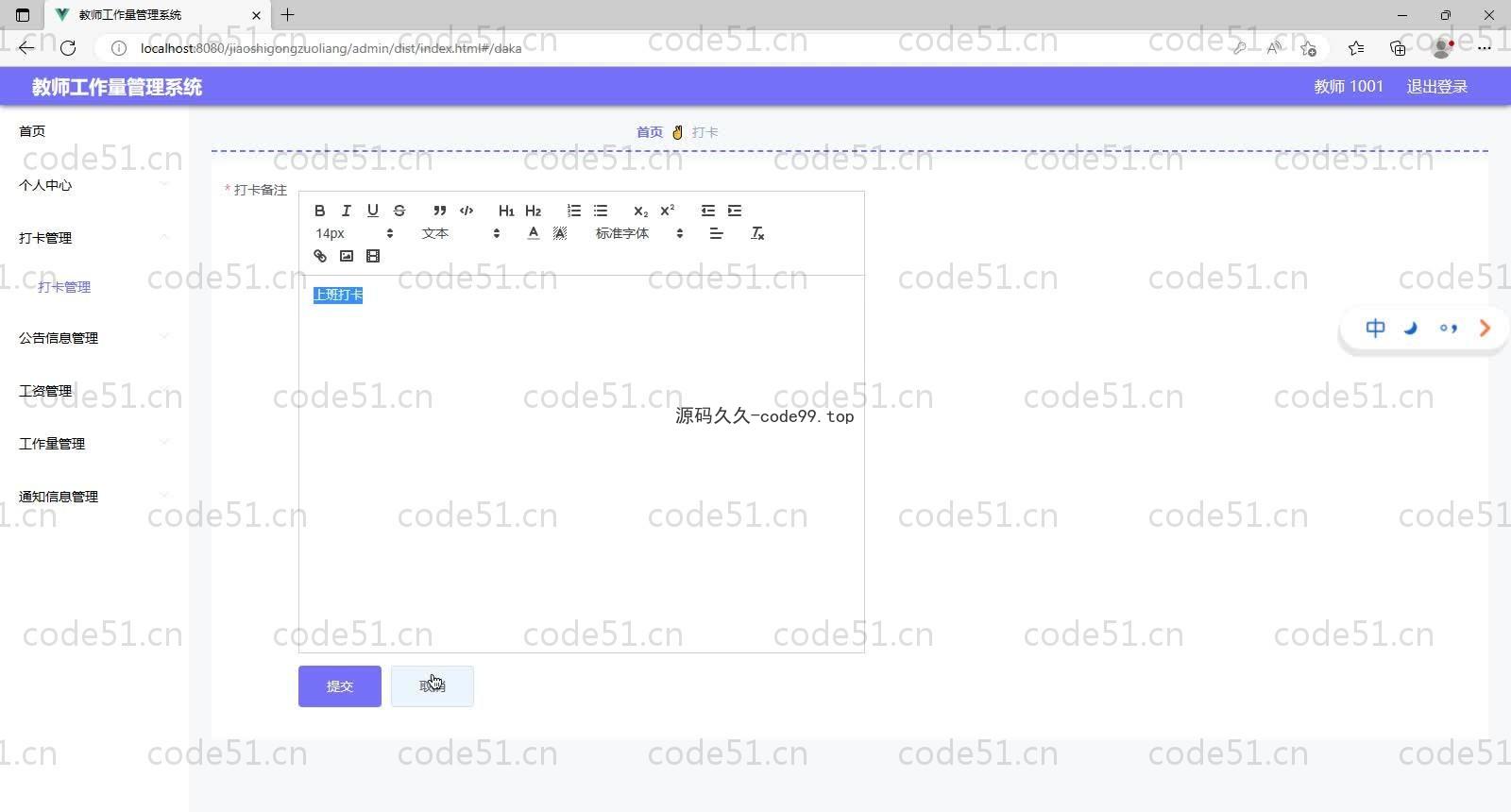The height and width of the screenshot is (812, 1511).
Task: Insert an image into editor
Action: [347, 256]
